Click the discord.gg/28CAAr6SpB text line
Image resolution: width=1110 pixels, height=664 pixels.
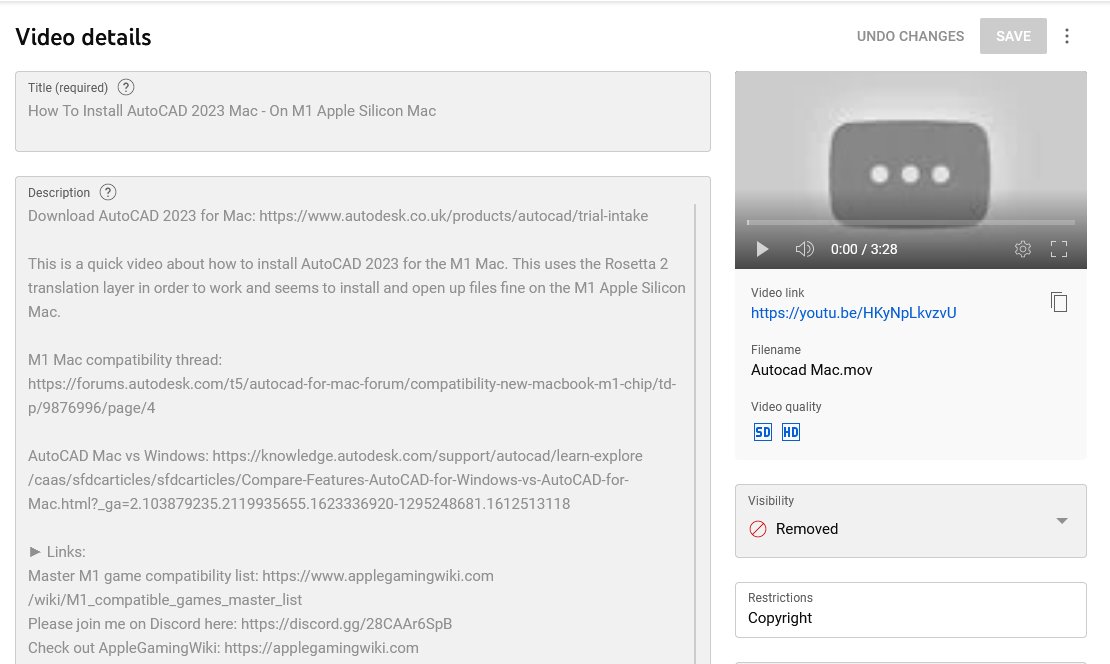point(240,624)
